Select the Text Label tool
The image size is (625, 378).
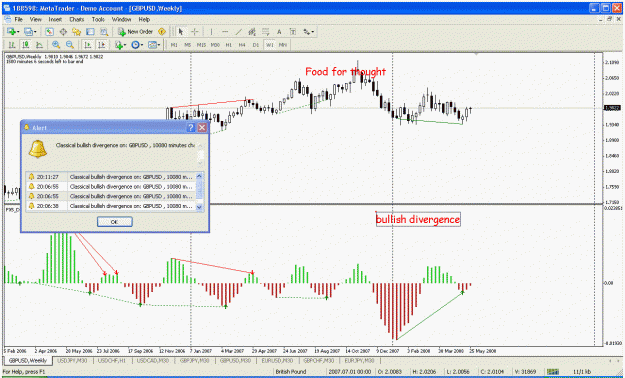[293, 32]
